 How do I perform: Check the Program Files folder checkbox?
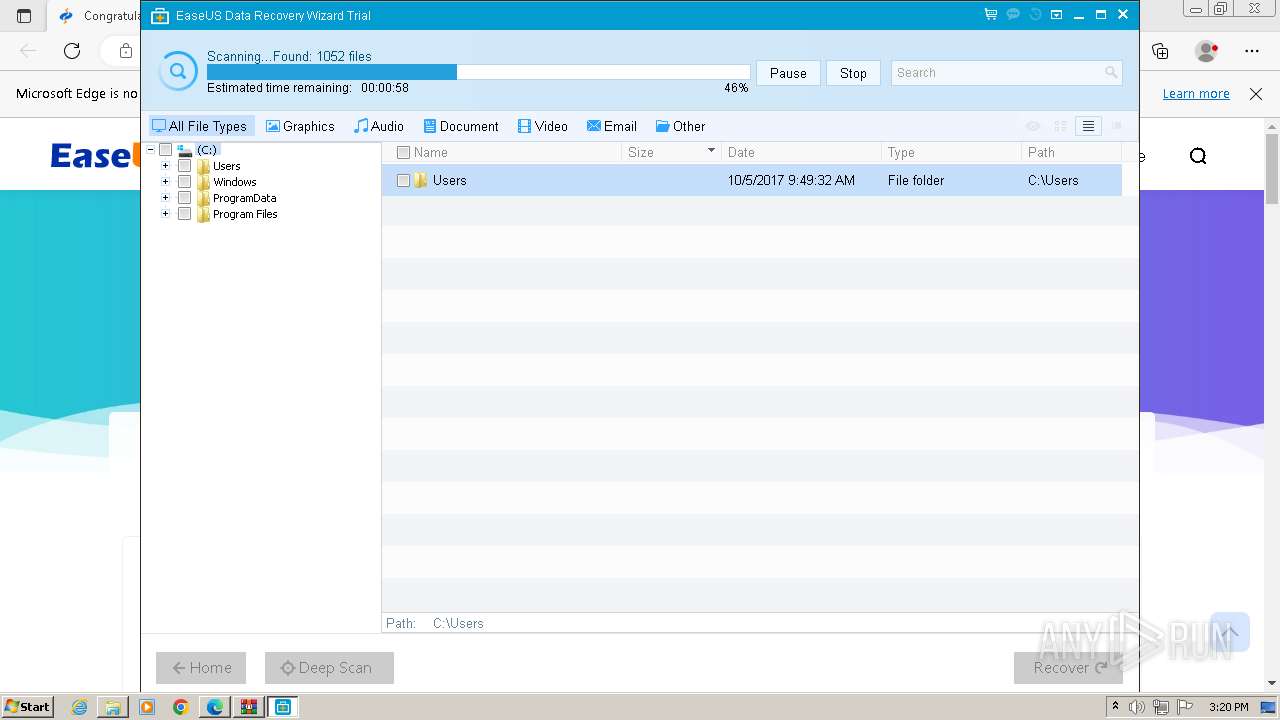pos(184,214)
